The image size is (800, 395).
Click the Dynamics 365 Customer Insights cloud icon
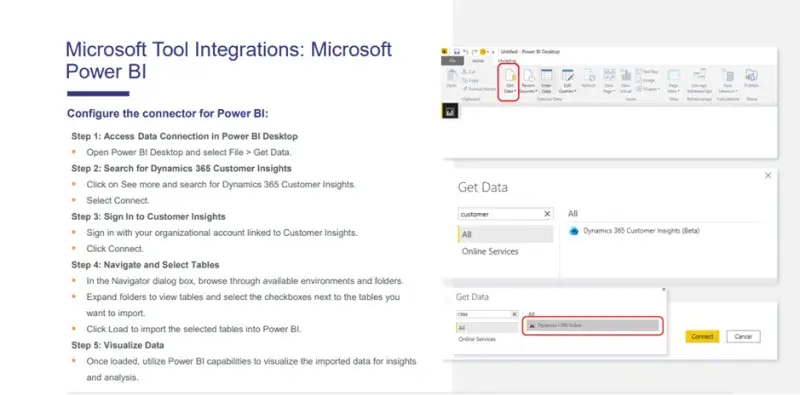574,231
